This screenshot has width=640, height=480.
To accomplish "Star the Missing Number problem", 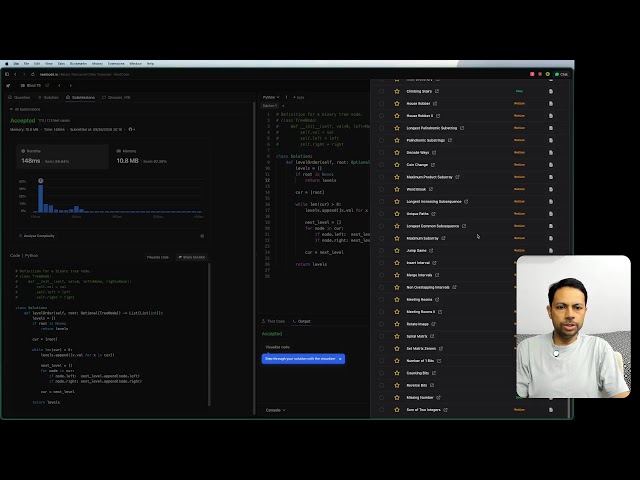I will click(397, 397).
